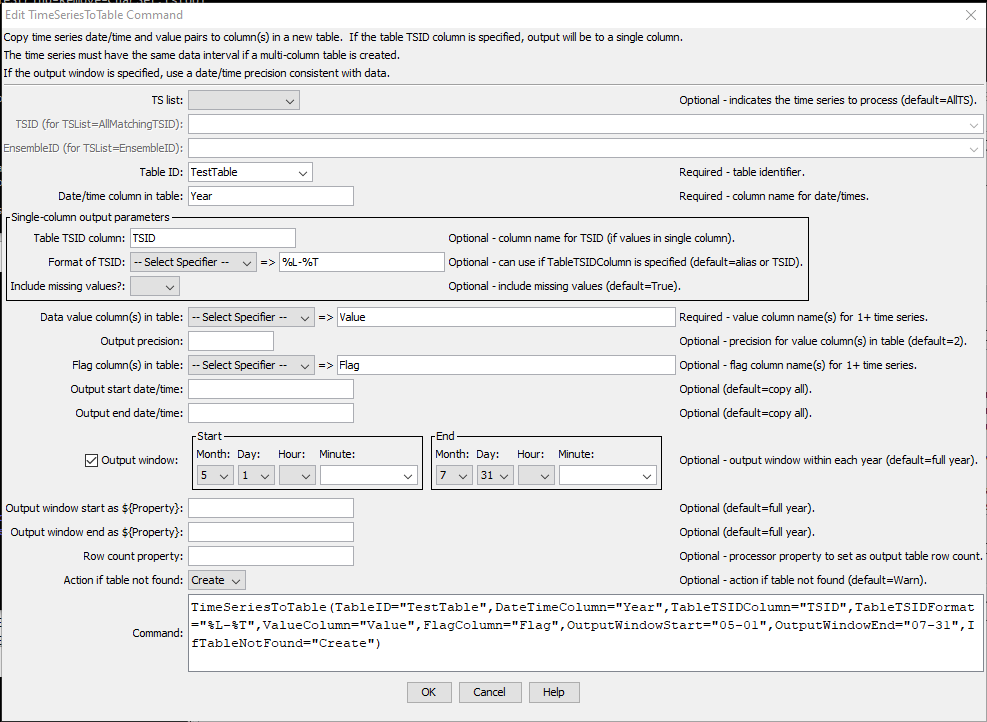Viewport: 987px width, 722px height.
Task: Click the Table TSID column field
Action: pyautogui.click(x=213, y=238)
